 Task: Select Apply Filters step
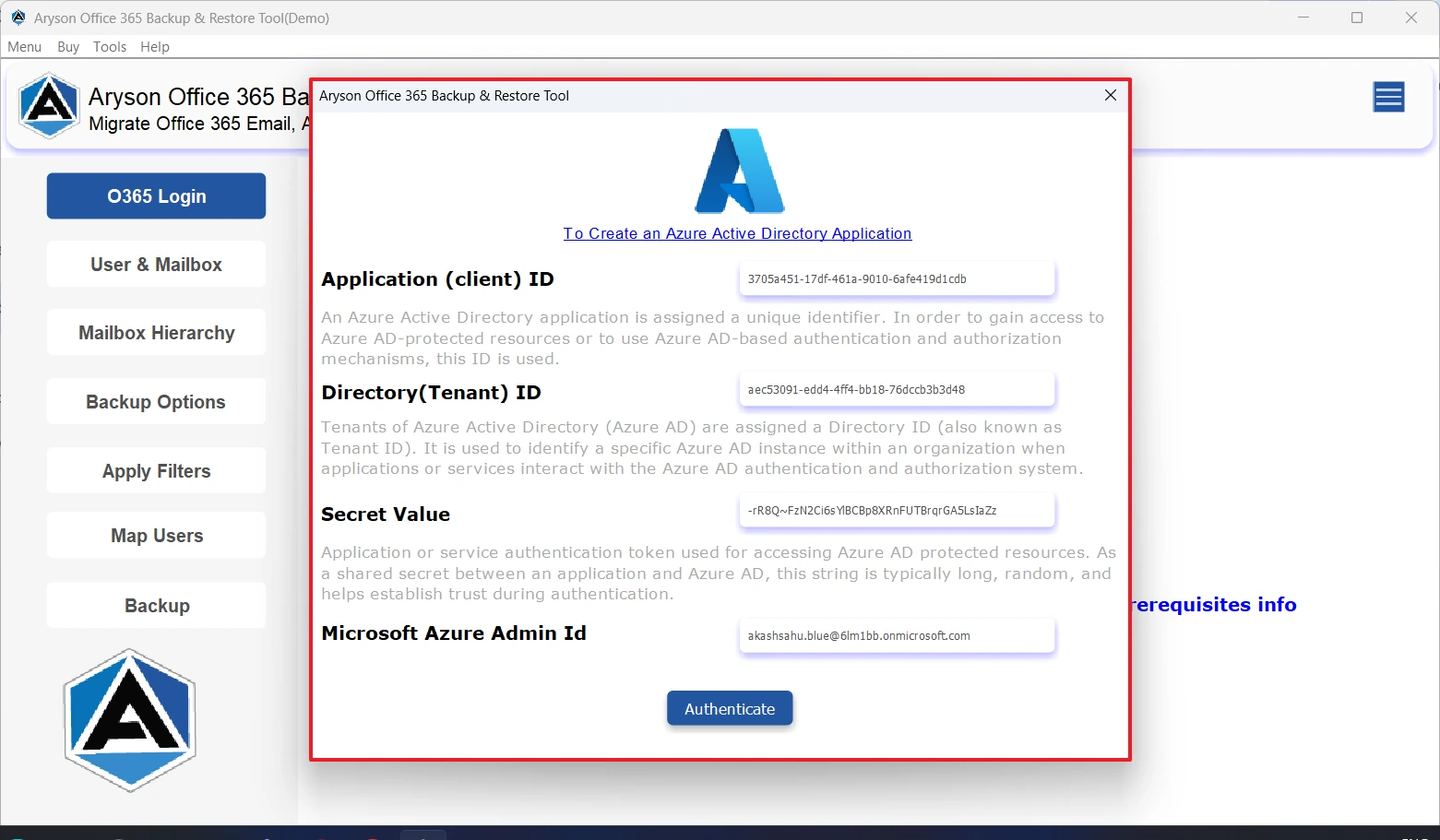(156, 471)
